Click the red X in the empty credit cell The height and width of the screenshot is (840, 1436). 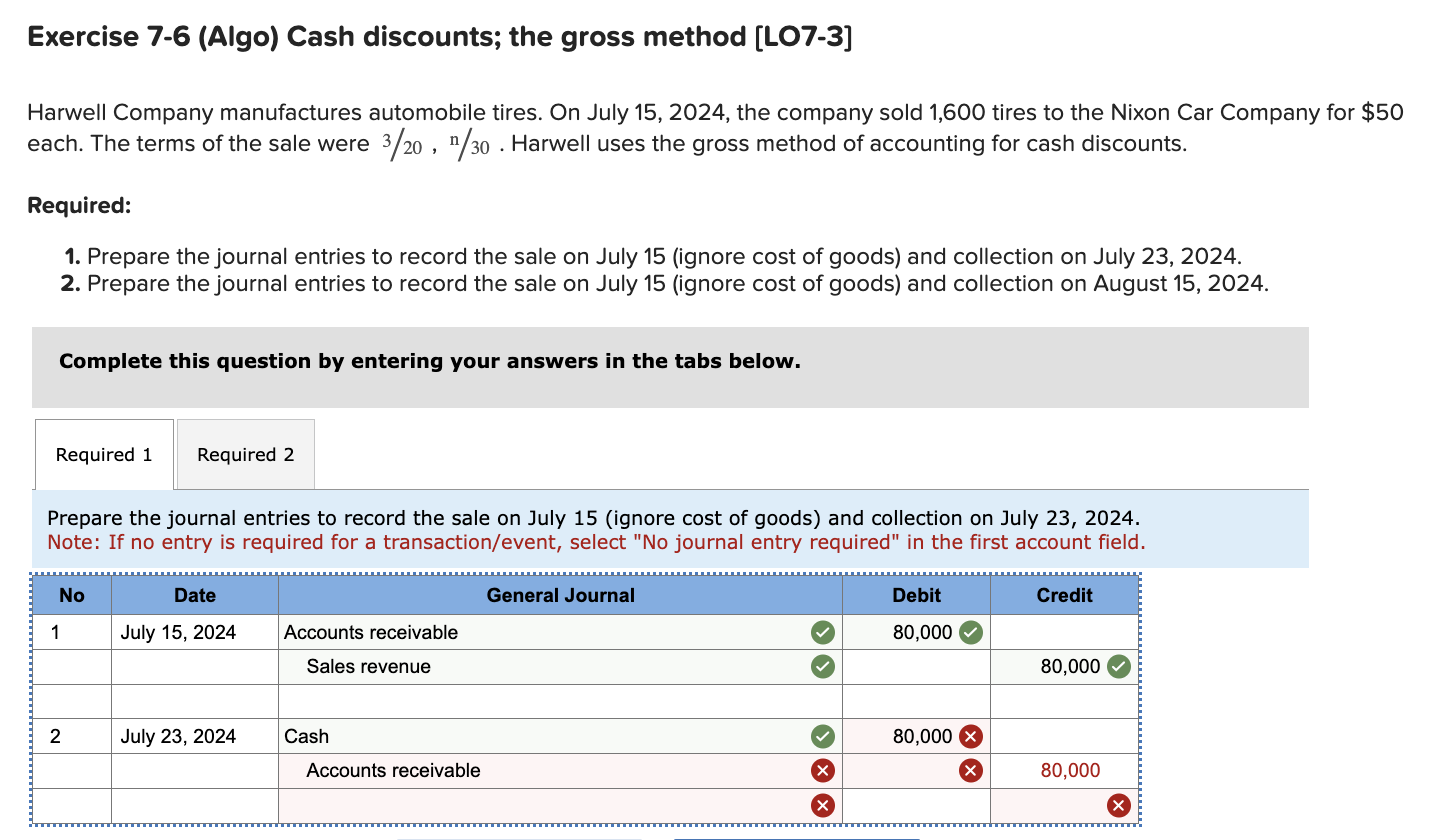pyautogui.click(x=1117, y=805)
